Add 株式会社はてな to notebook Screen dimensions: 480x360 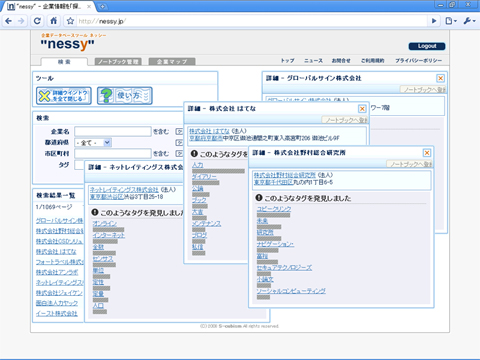(x=345, y=120)
